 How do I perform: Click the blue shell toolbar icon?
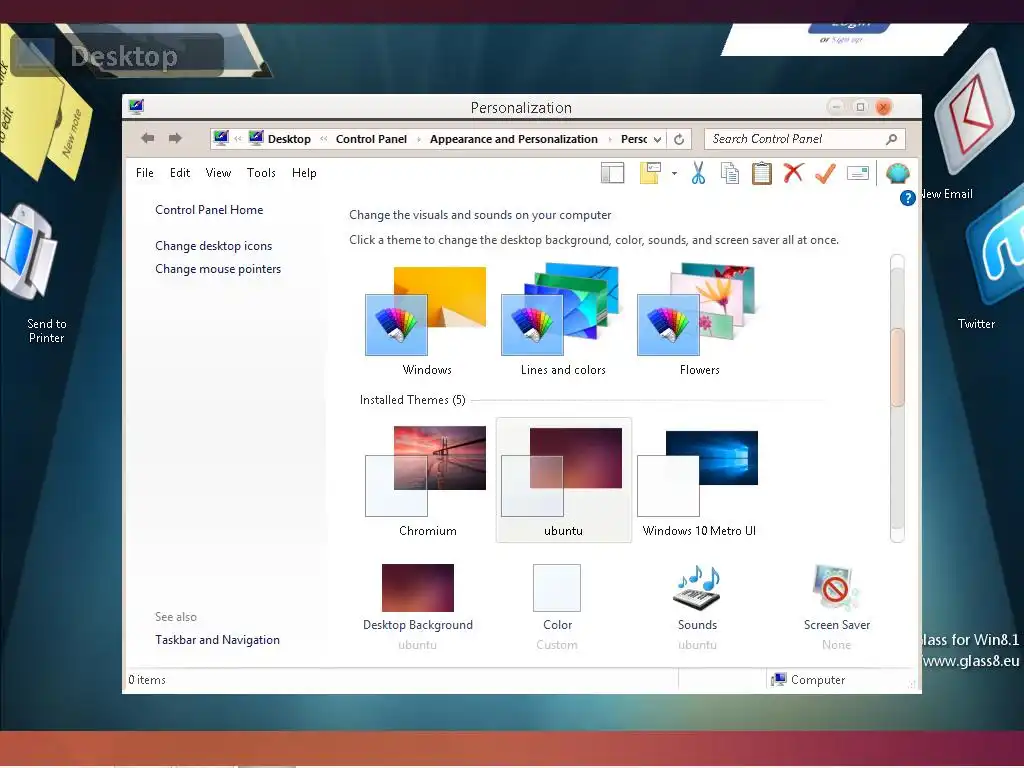pos(897,173)
